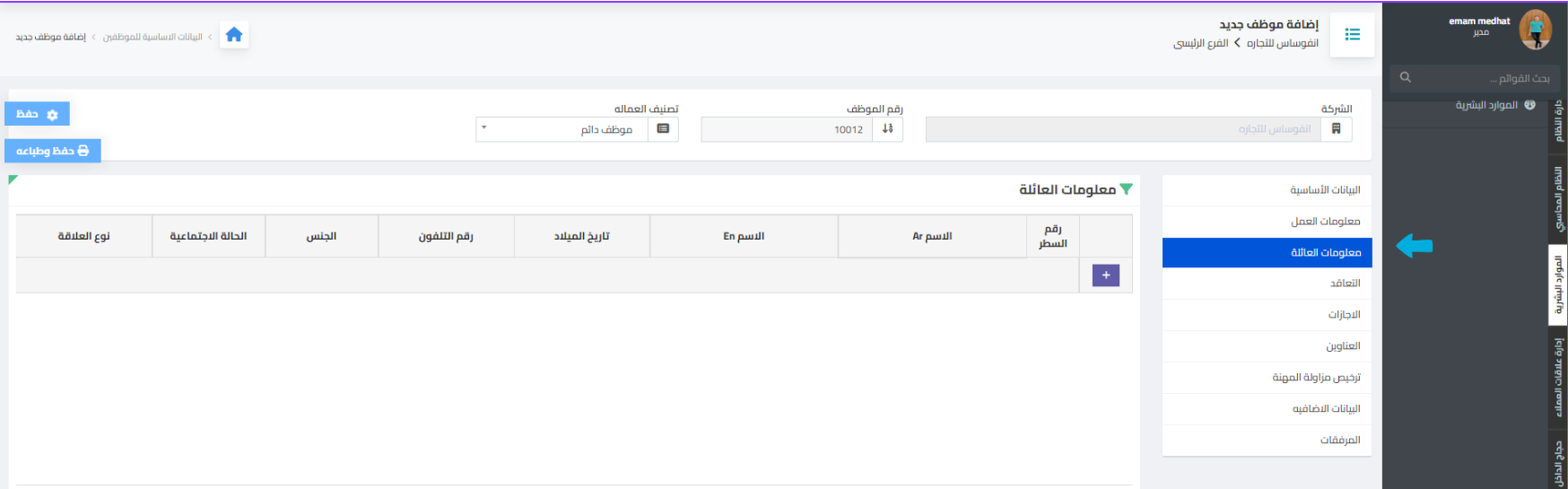
Task: Collapse panel using green corner triangle
Action: [13, 179]
